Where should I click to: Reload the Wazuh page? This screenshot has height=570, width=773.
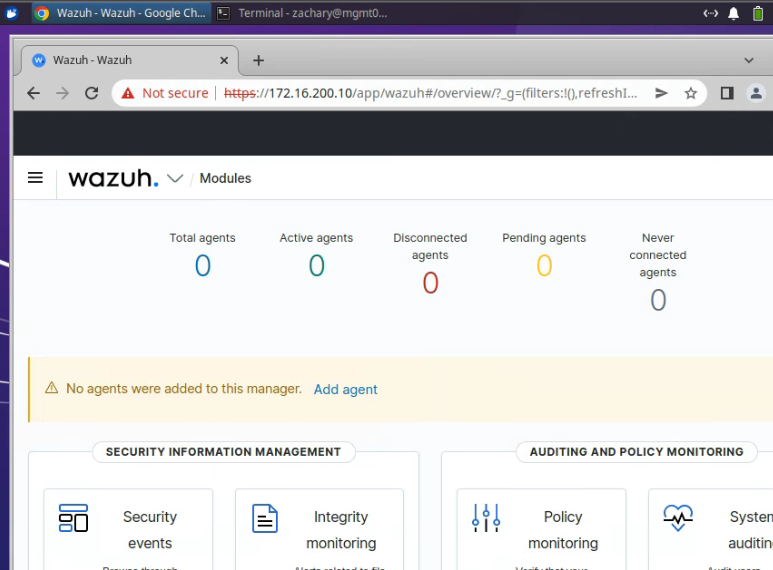tap(92, 93)
